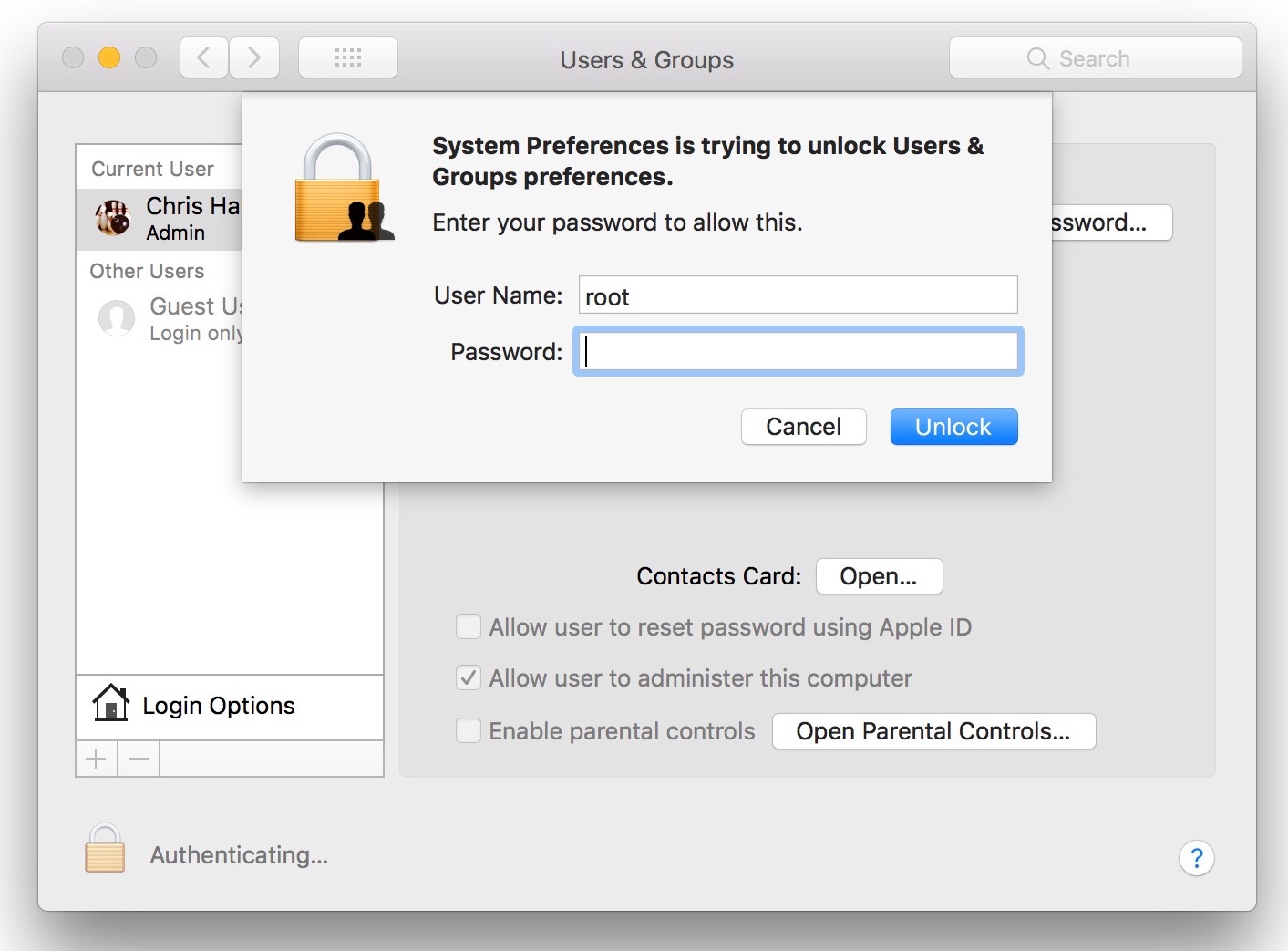The height and width of the screenshot is (951, 1288).
Task: Click the house icon for Login Options
Action: point(110,704)
